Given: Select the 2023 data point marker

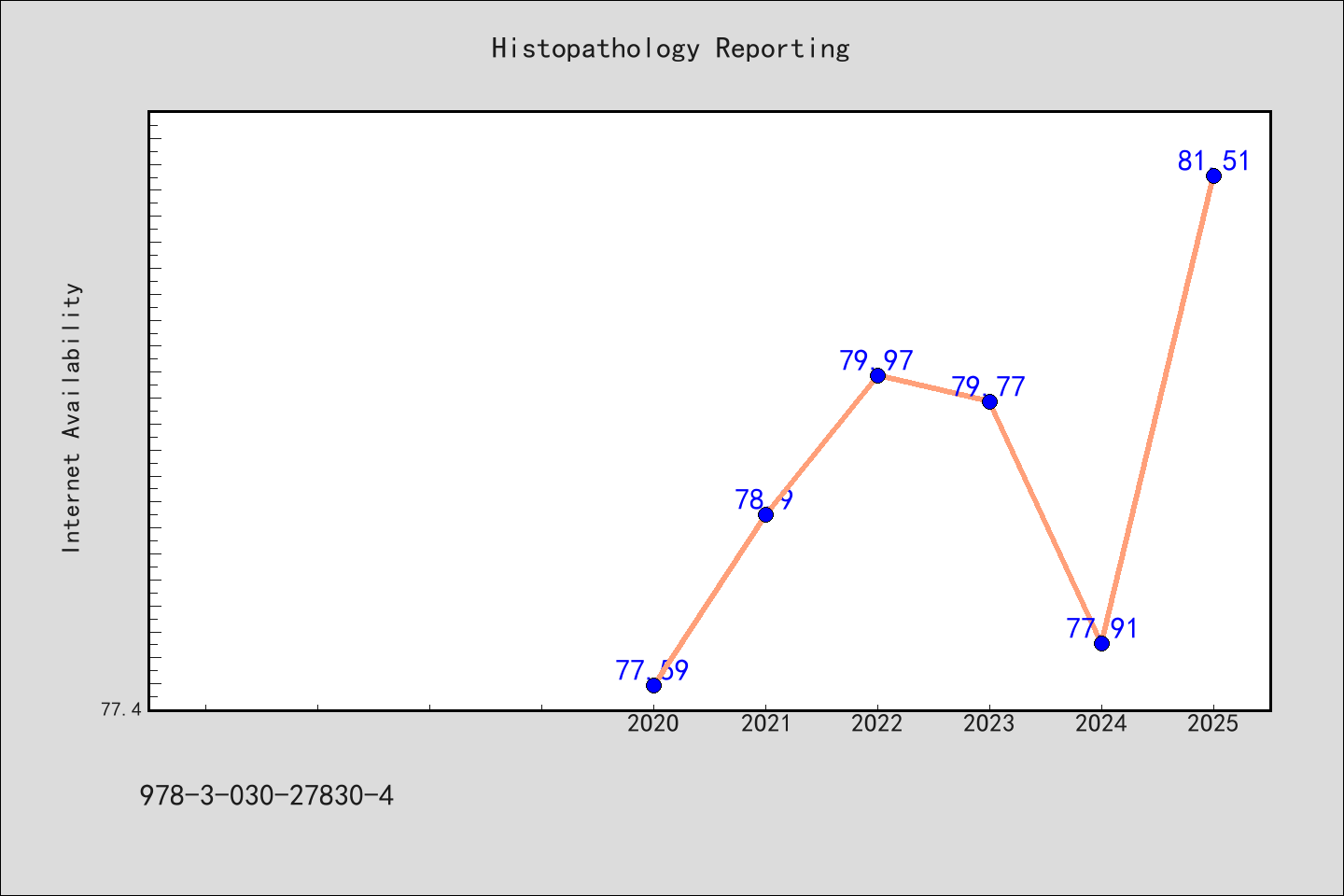Looking at the screenshot, I should point(989,401).
